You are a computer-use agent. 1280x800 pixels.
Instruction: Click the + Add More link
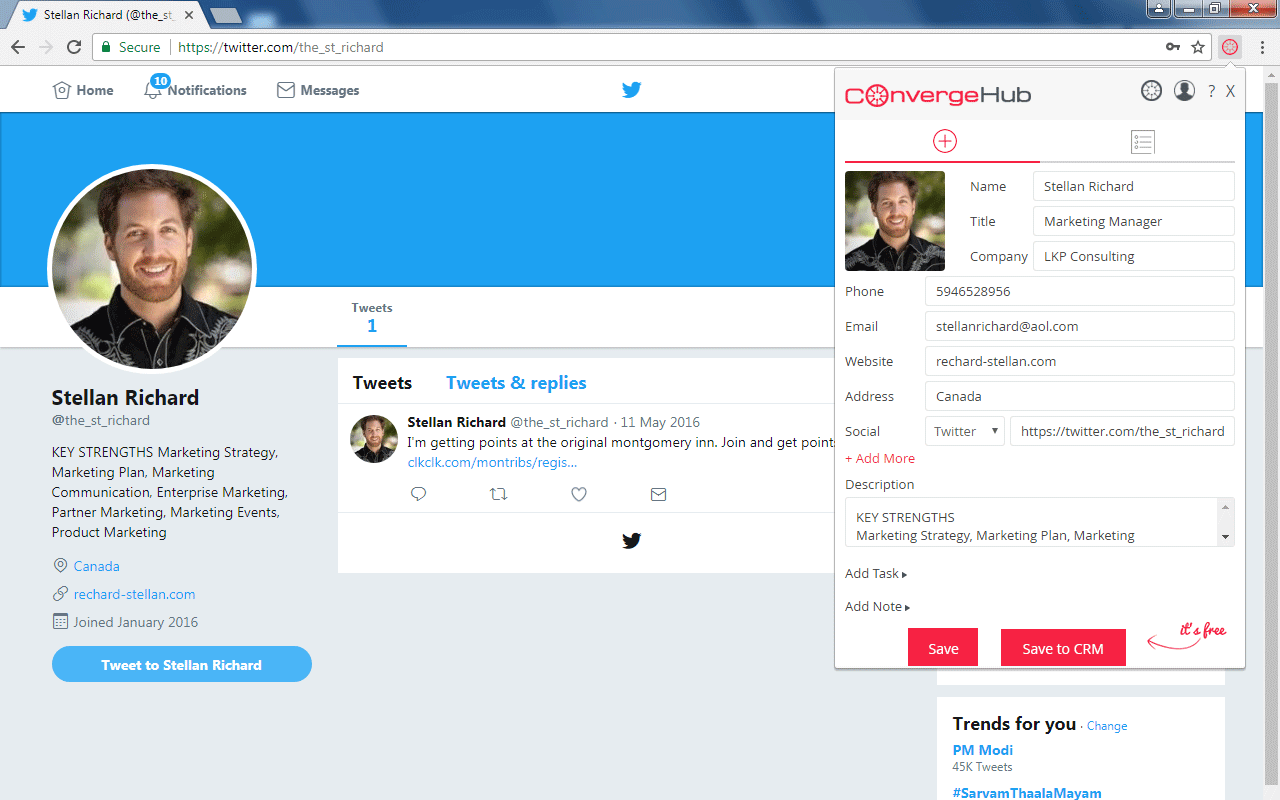pyautogui.click(x=880, y=458)
